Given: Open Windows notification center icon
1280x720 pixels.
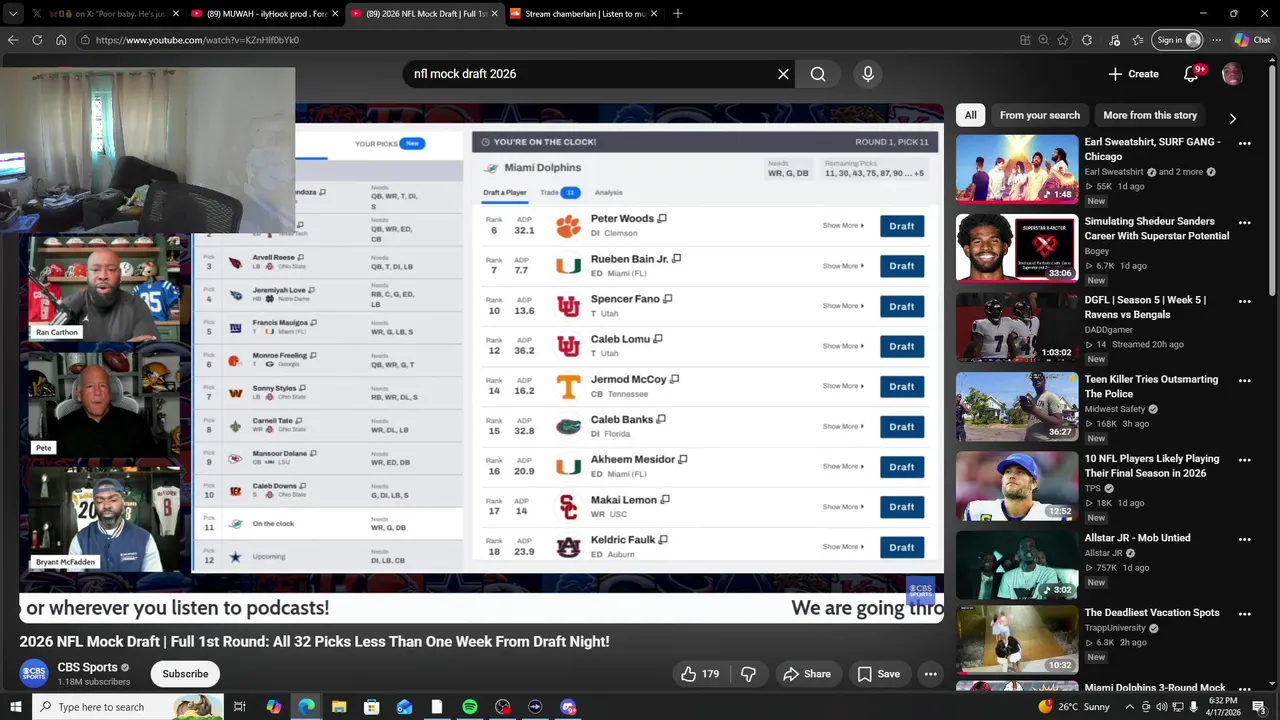Looking at the screenshot, I should (1259, 707).
